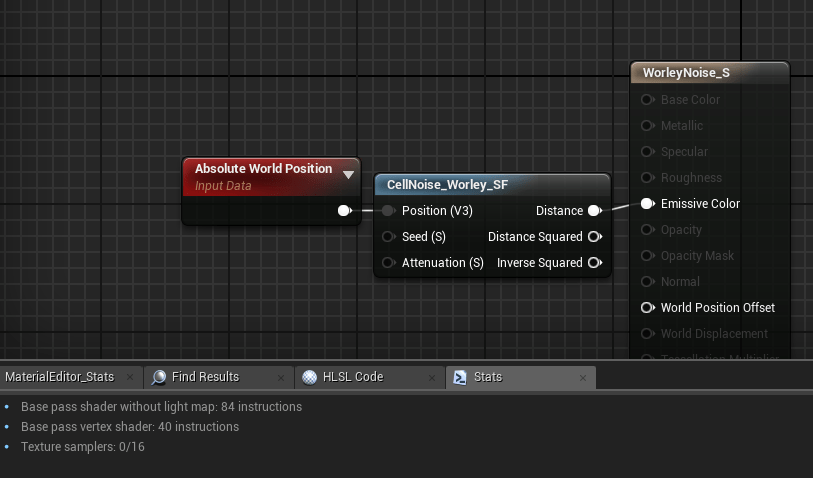
Task: Click the Distance Squared output pin
Action: [594, 237]
